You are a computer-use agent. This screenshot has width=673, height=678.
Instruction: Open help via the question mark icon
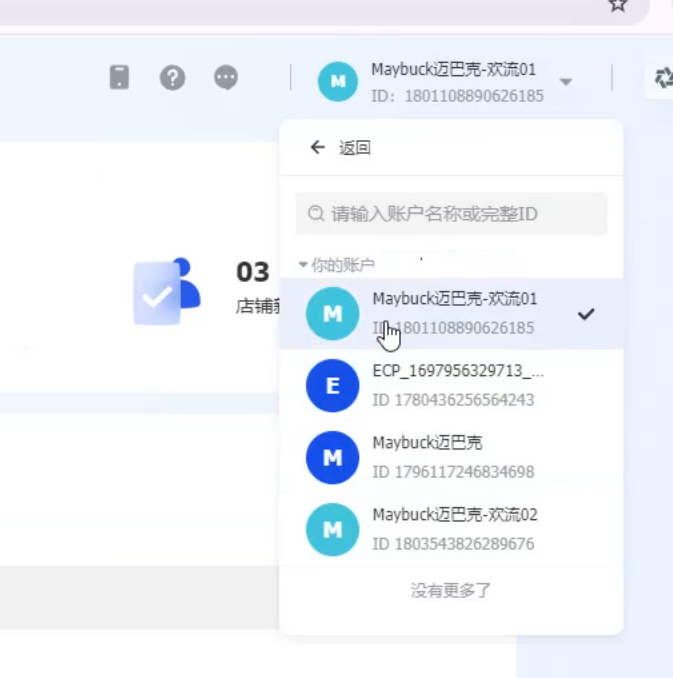tap(173, 78)
